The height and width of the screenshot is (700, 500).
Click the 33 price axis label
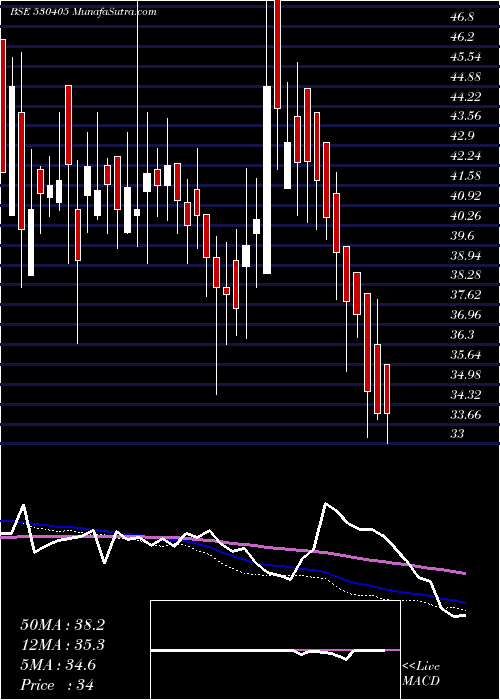click(458, 433)
